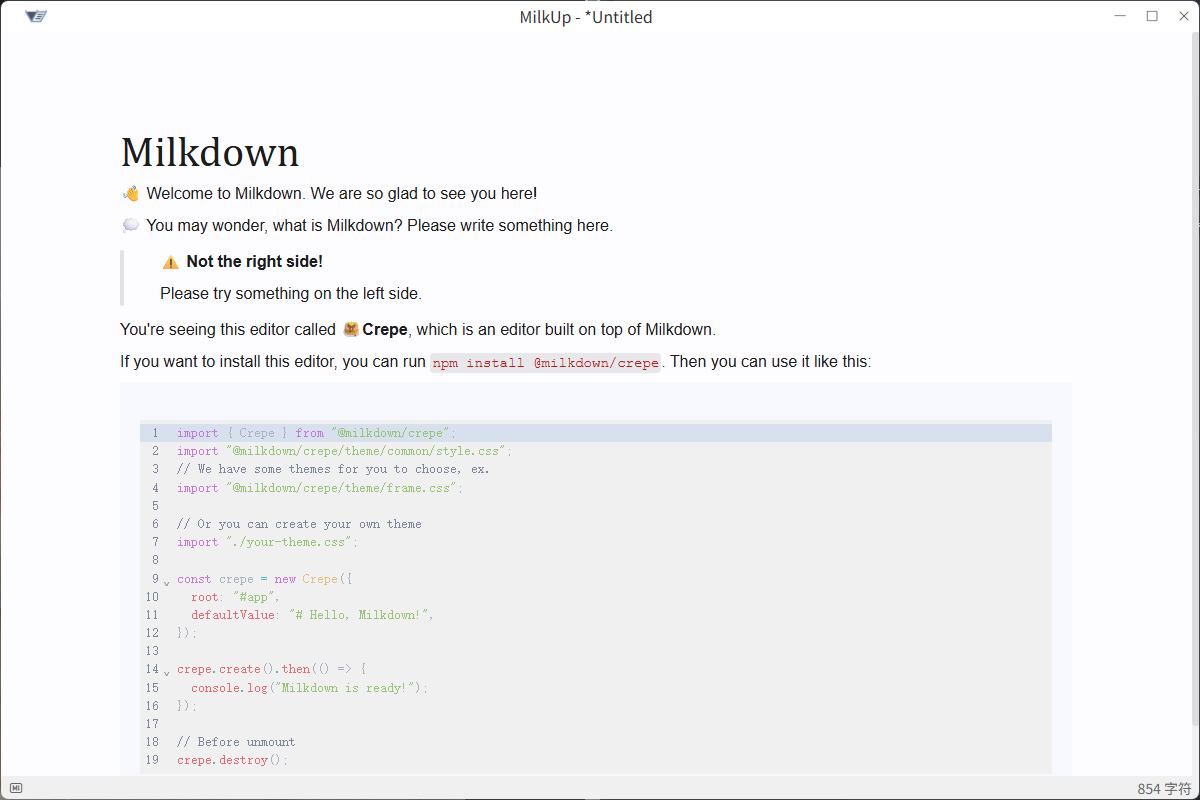Click code line 'crepe.destroy();'
1200x800 pixels.
click(x=232, y=760)
